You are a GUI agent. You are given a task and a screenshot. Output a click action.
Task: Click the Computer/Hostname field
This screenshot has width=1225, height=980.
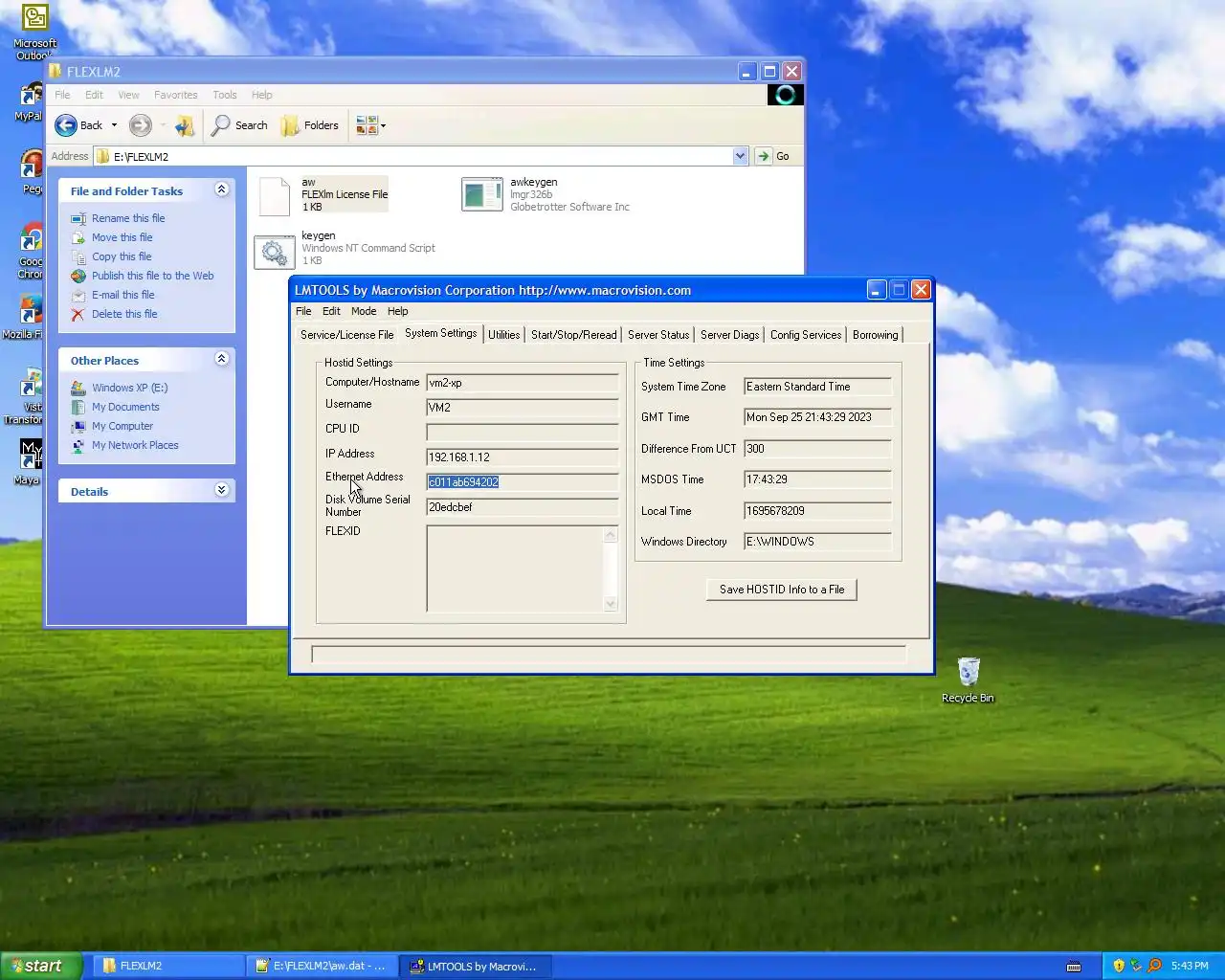[523, 383]
